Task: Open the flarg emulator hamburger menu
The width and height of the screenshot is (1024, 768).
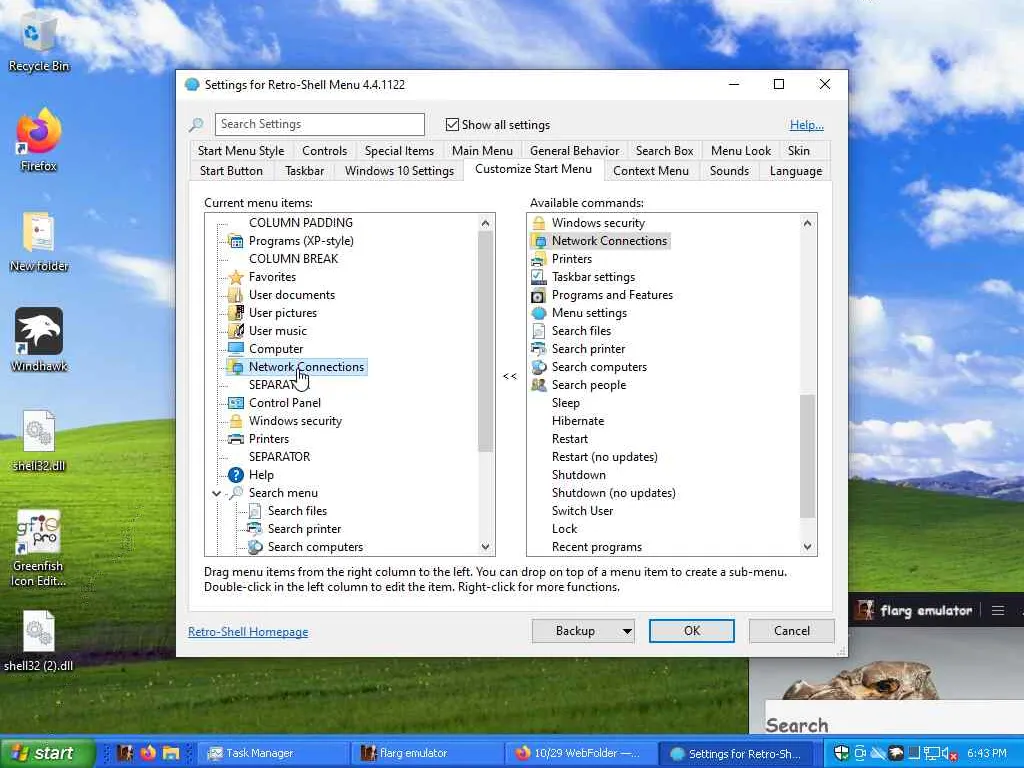Action: pos(998,611)
